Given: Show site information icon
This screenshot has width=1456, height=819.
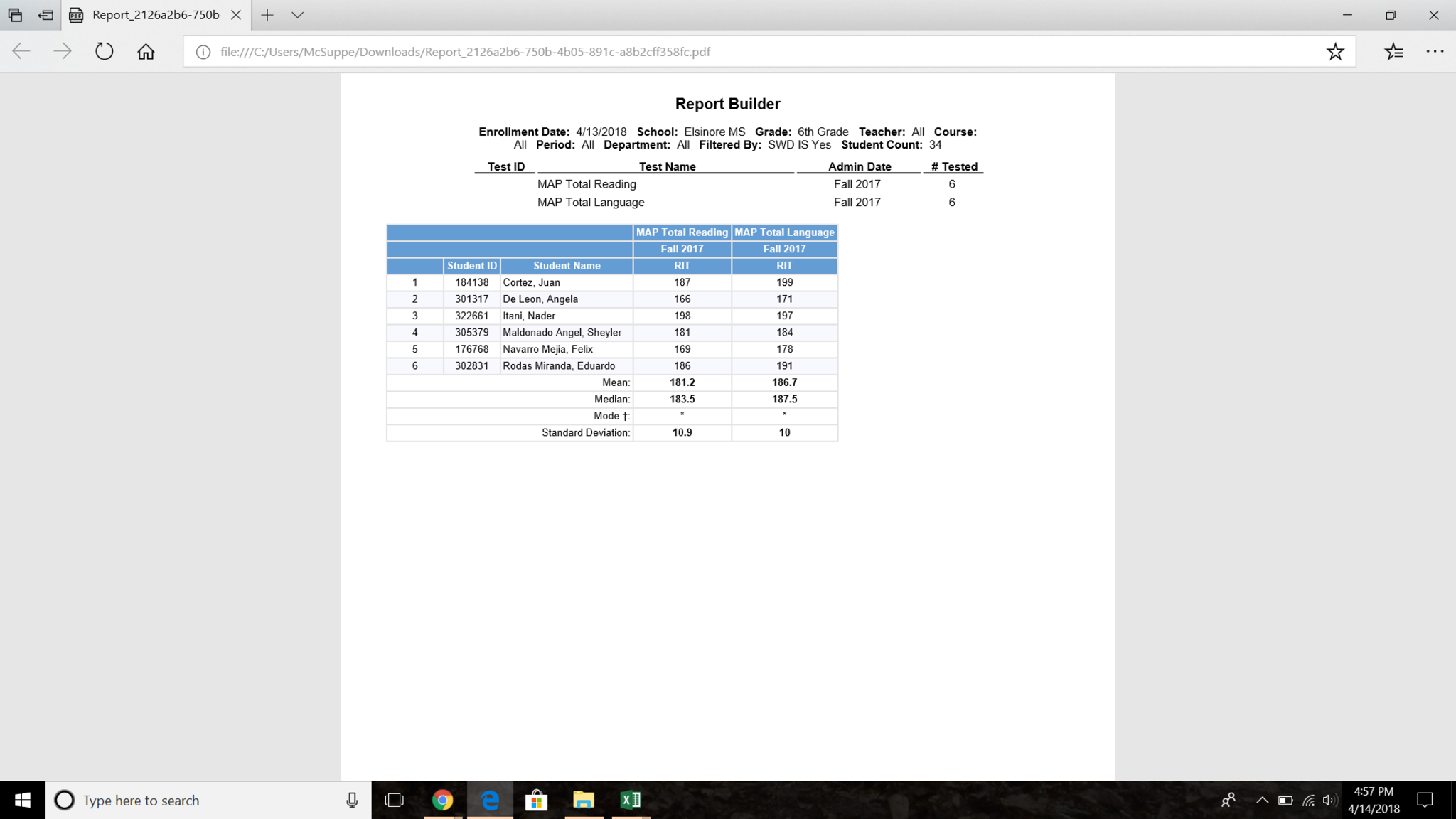Looking at the screenshot, I should (203, 52).
